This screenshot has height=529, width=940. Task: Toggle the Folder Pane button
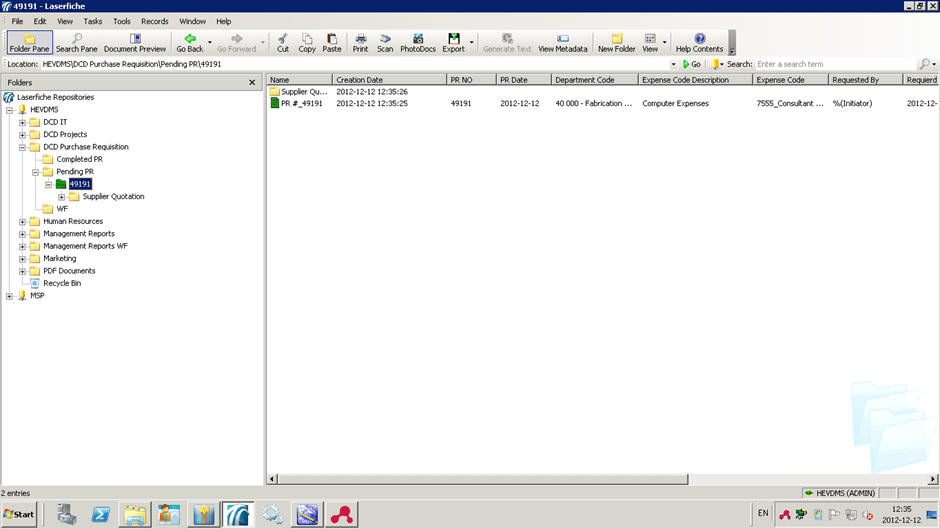[x=29, y=43]
